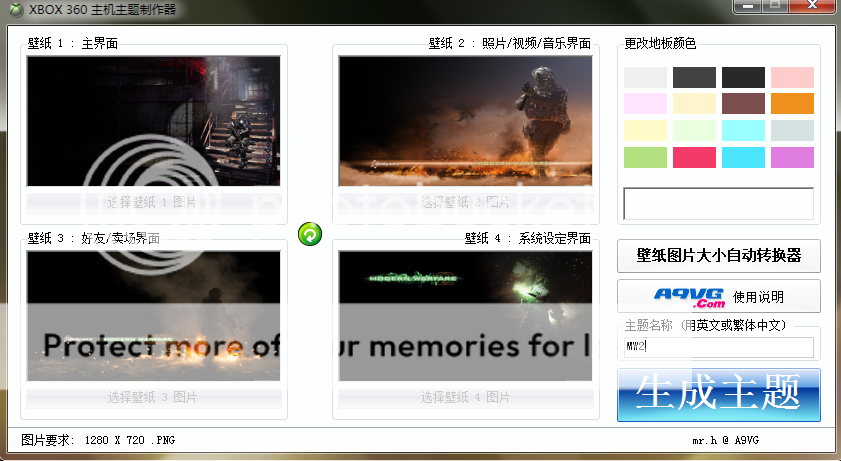Screen dimensions: 841x461
Task: Open the 壁纸图片大小自动转换器 tool
Action: click(719, 255)
